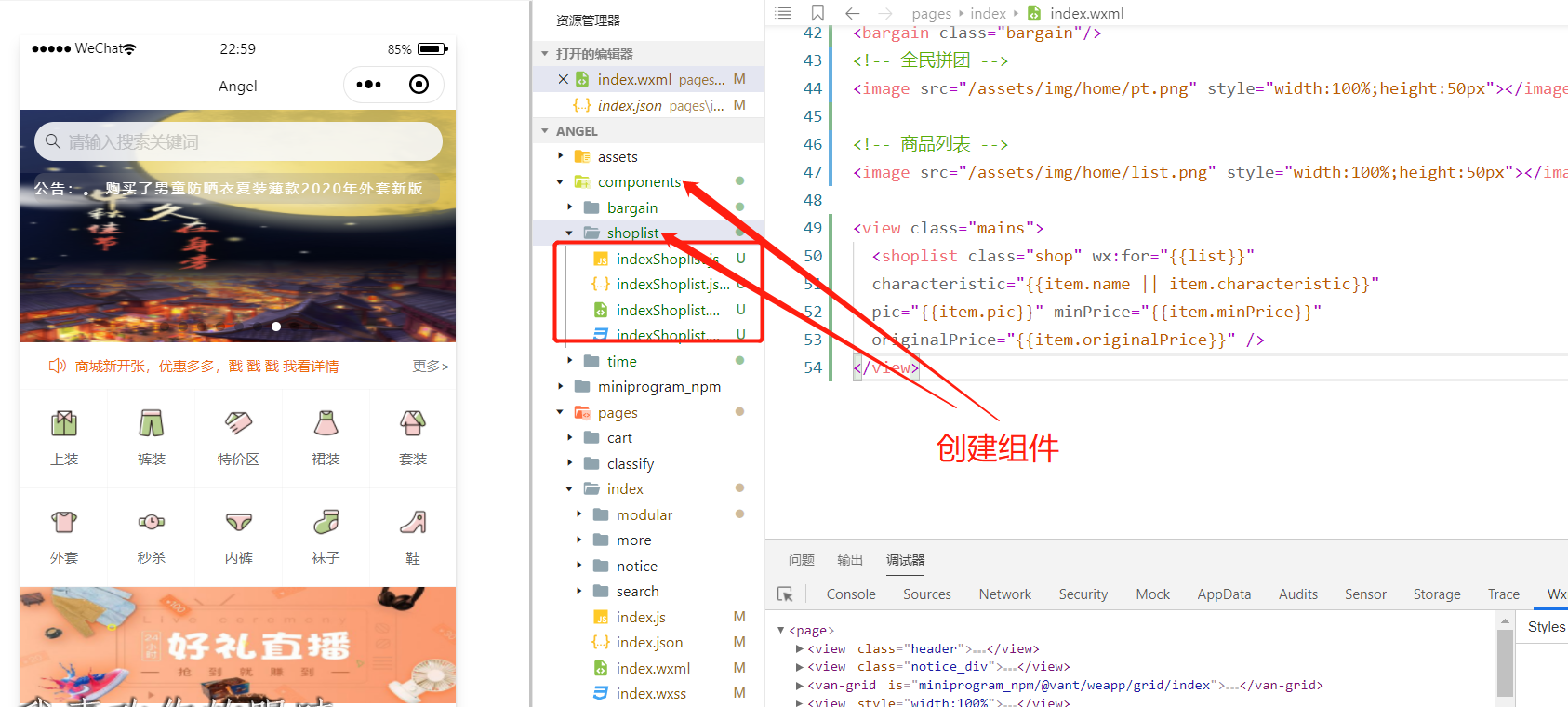Click the carousel banner dot indicator
This screenshot has height=707, width=1568.
[x=276, y=327]
